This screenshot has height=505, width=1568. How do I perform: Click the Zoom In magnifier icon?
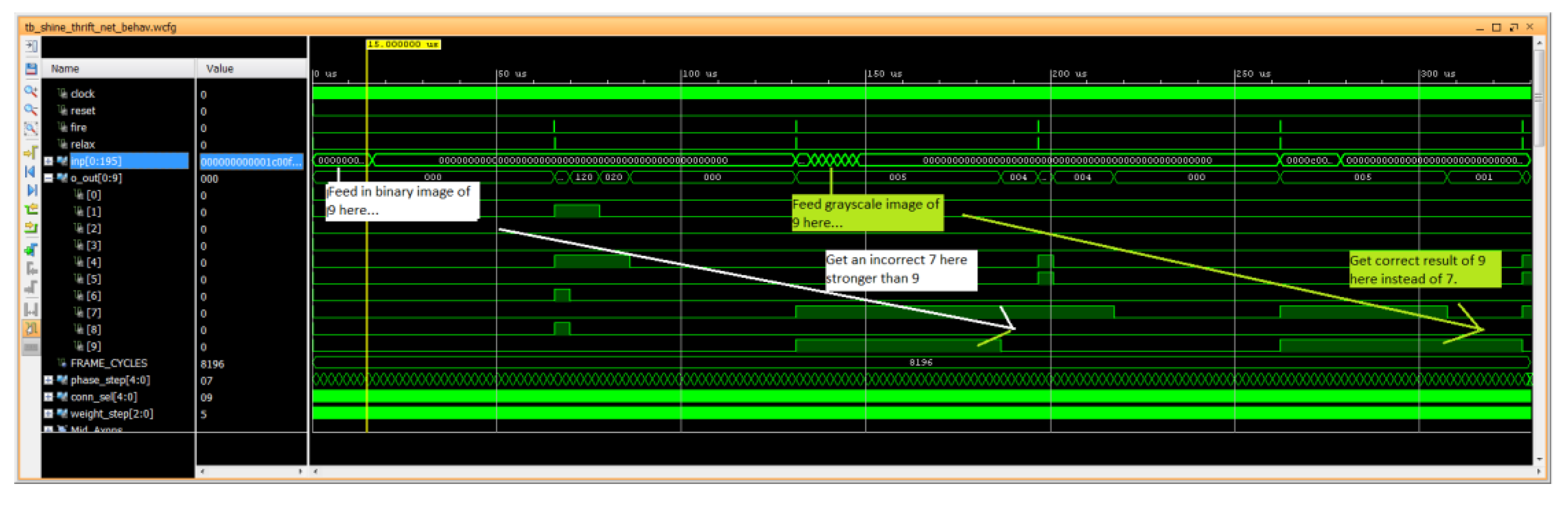click(x=31, y=91)
